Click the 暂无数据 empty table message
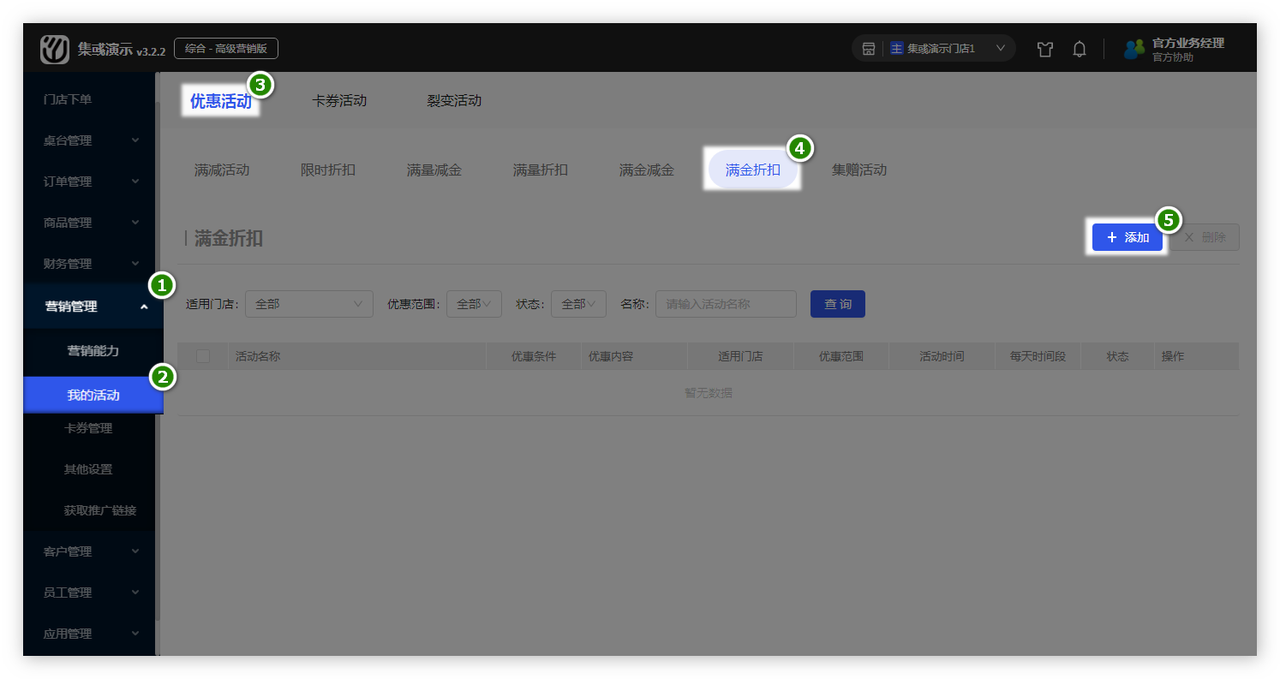The image size is (1280, 679). pyautogui.click(x=708, y=393)
